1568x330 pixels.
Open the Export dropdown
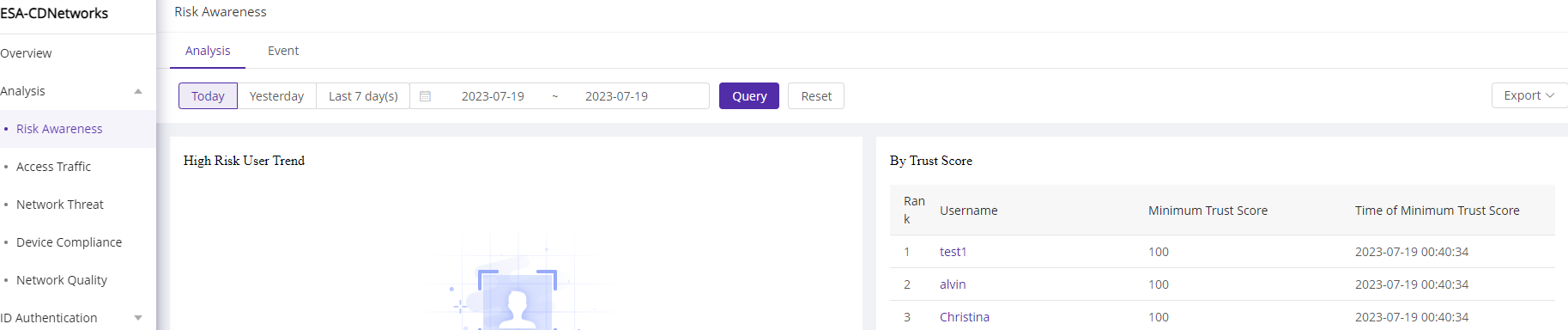[1529, 95]
